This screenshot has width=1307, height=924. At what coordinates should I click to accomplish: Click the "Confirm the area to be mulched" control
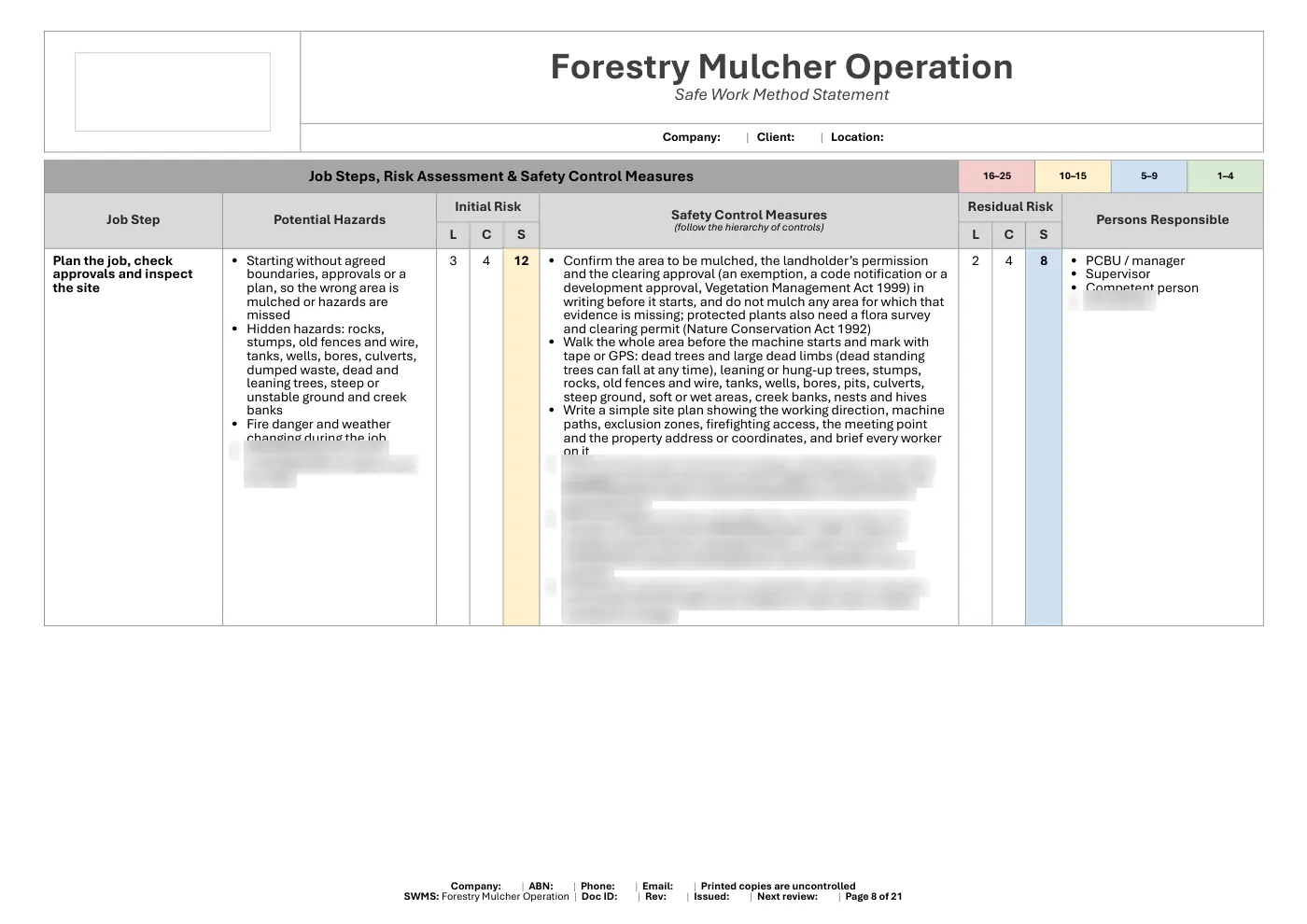click(754, 295)
